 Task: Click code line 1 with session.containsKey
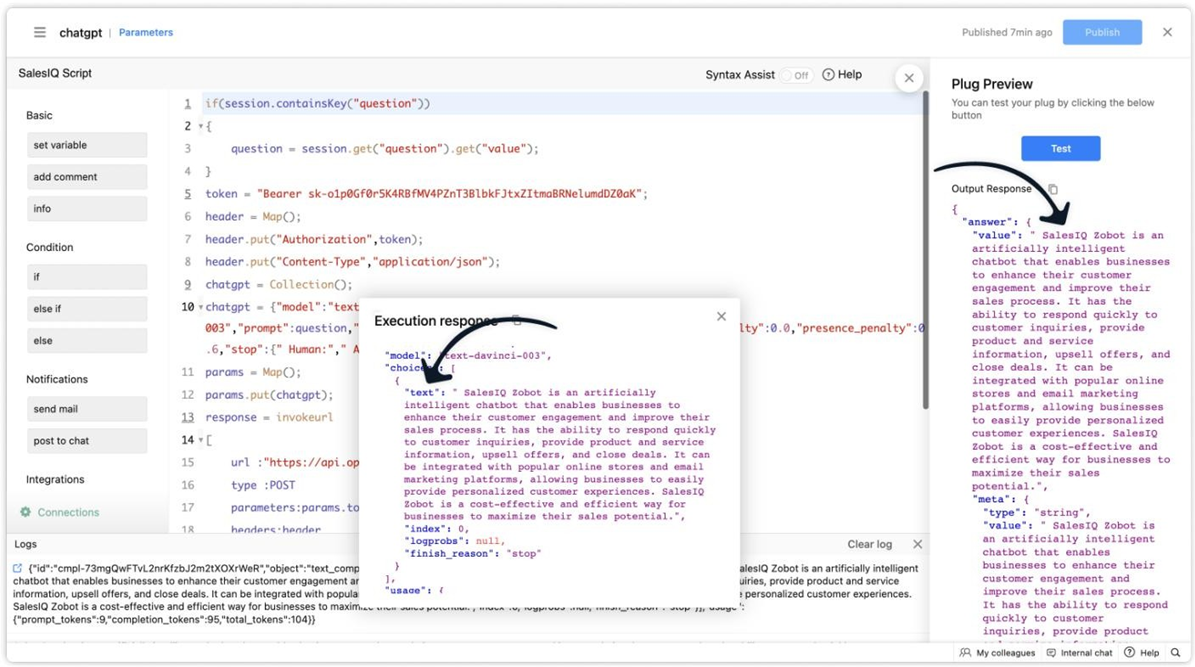click(317, 104)
